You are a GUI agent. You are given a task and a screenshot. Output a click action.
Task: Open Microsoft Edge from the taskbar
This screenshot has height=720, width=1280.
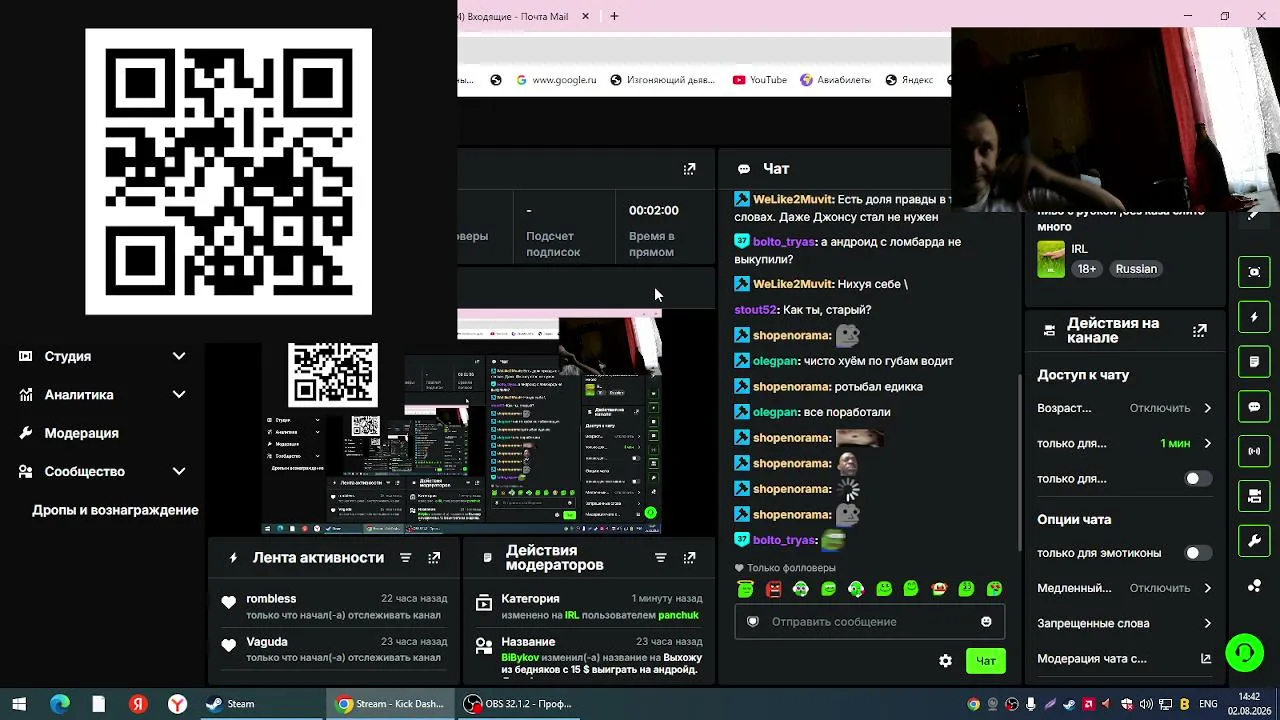click(59, 704)
